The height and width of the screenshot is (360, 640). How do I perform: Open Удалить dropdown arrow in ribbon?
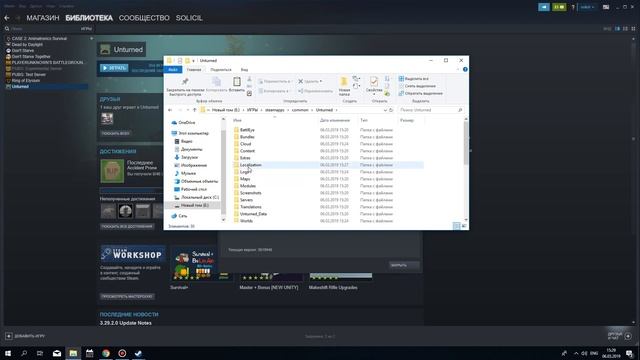tap(321, 81)
